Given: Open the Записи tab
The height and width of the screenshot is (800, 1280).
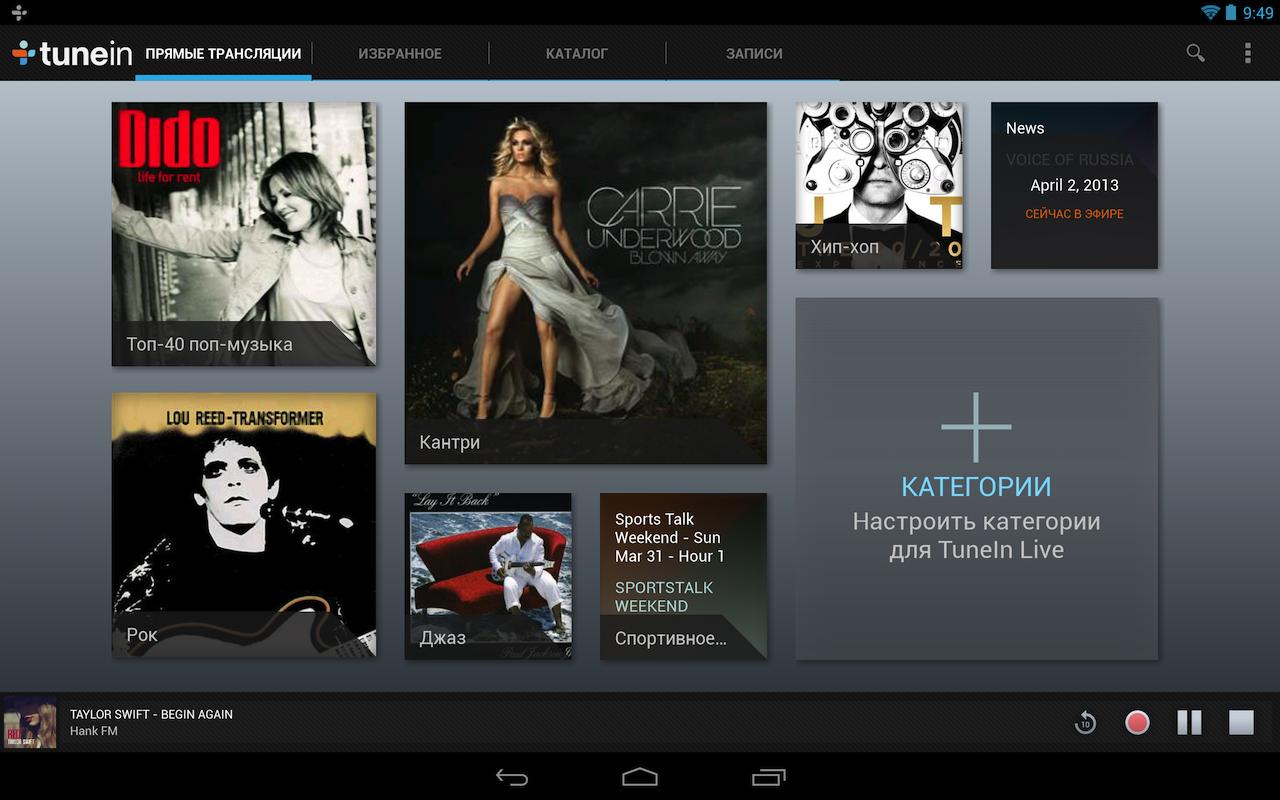Looking at the screenshot, I should (x=754, y=54).
